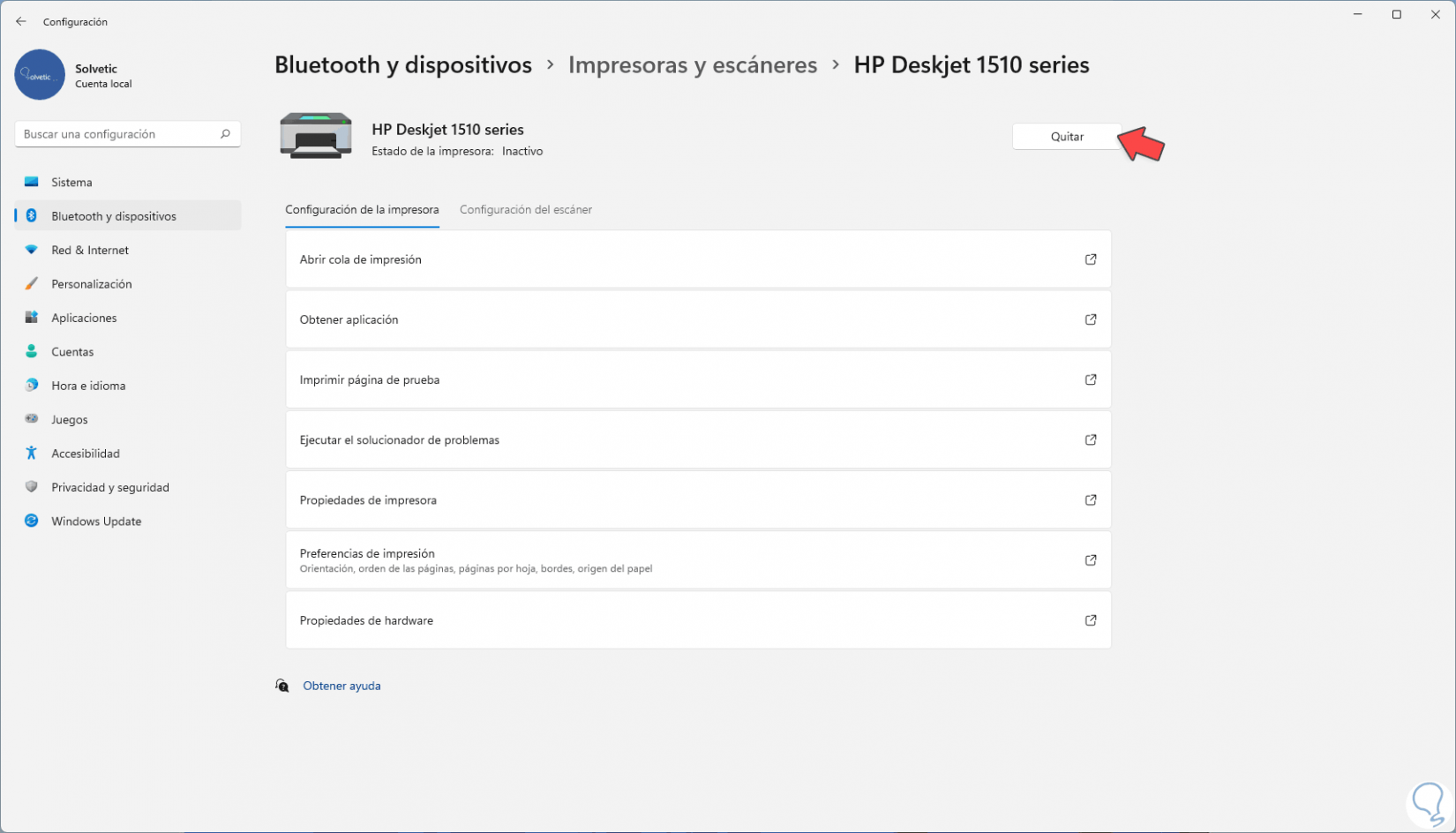Click the Windows Update sync icon

click(x=32, y=522)
